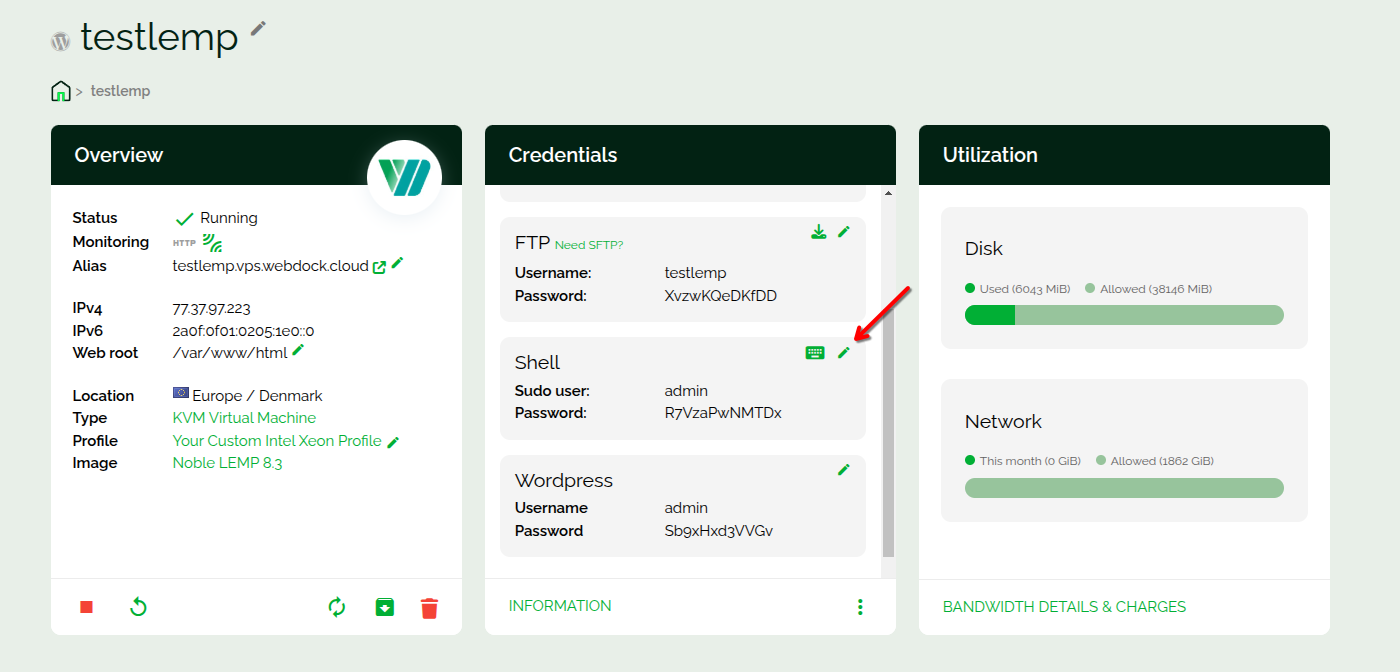Delete server with red trash icon
Screen dimensions: 1400x672
pos(429,608)
